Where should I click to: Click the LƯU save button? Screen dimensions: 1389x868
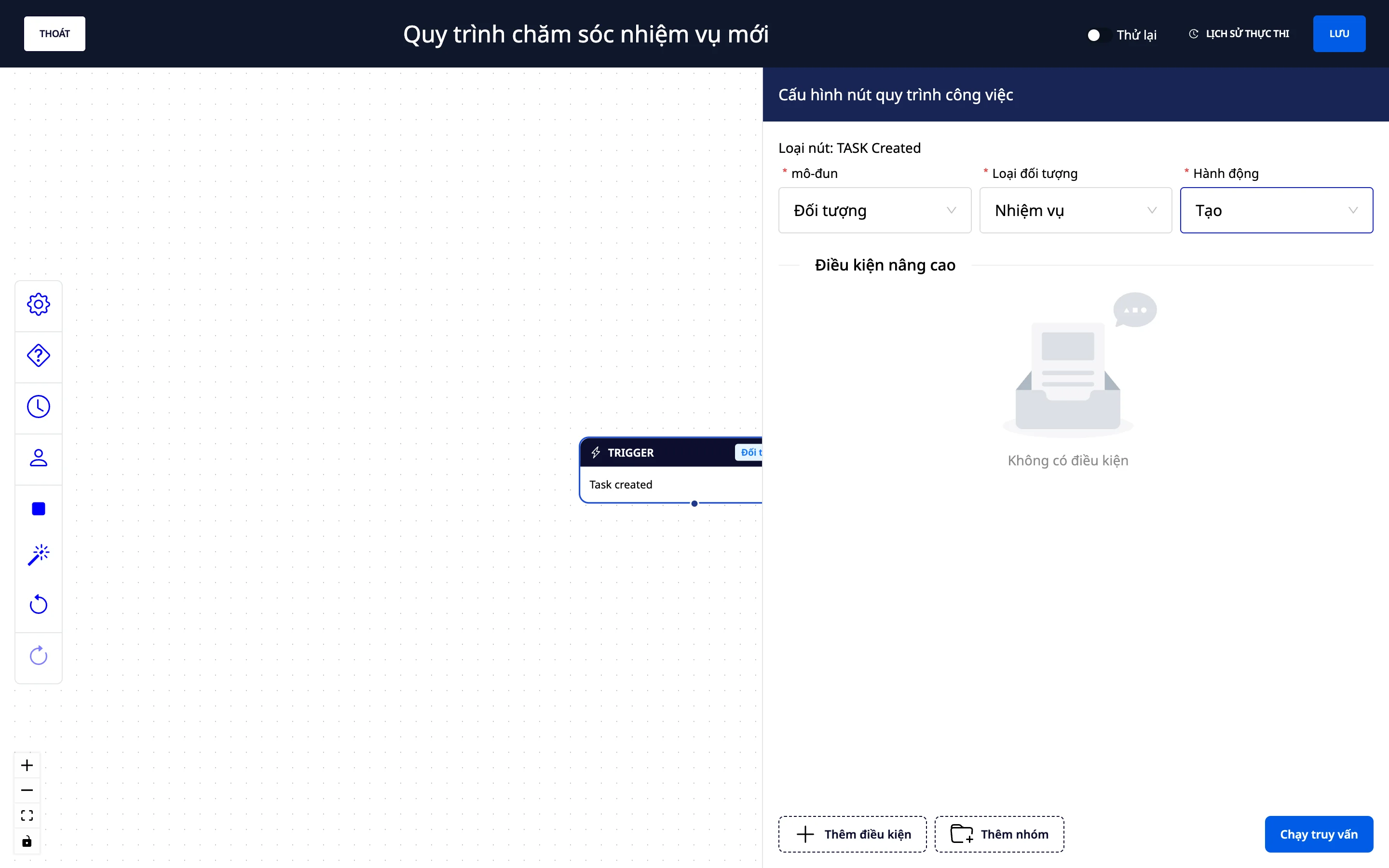point(1339,34)
